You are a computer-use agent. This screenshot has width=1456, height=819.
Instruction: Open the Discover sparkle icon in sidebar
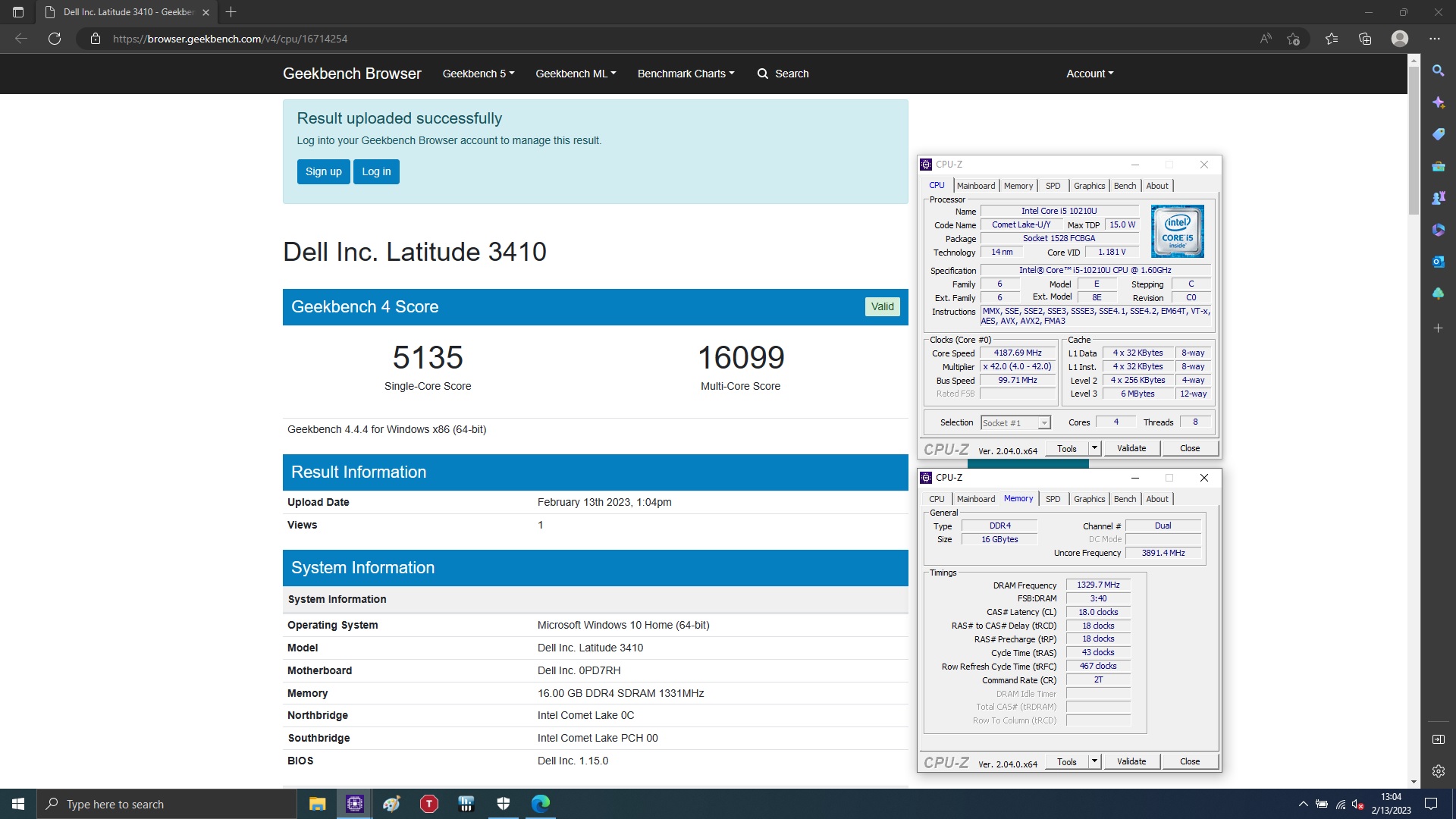(x=1438, y=102)
